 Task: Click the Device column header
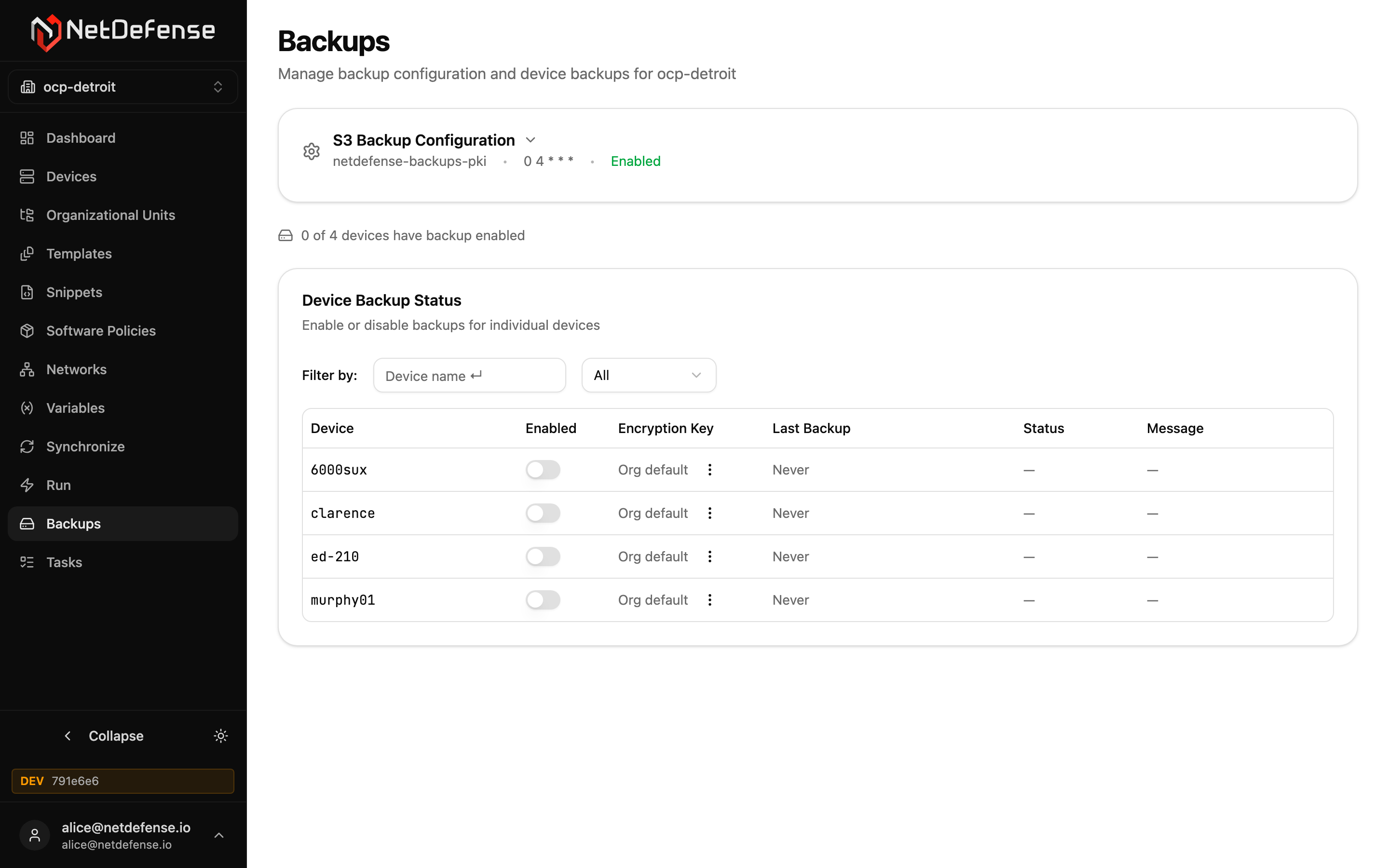332,428
